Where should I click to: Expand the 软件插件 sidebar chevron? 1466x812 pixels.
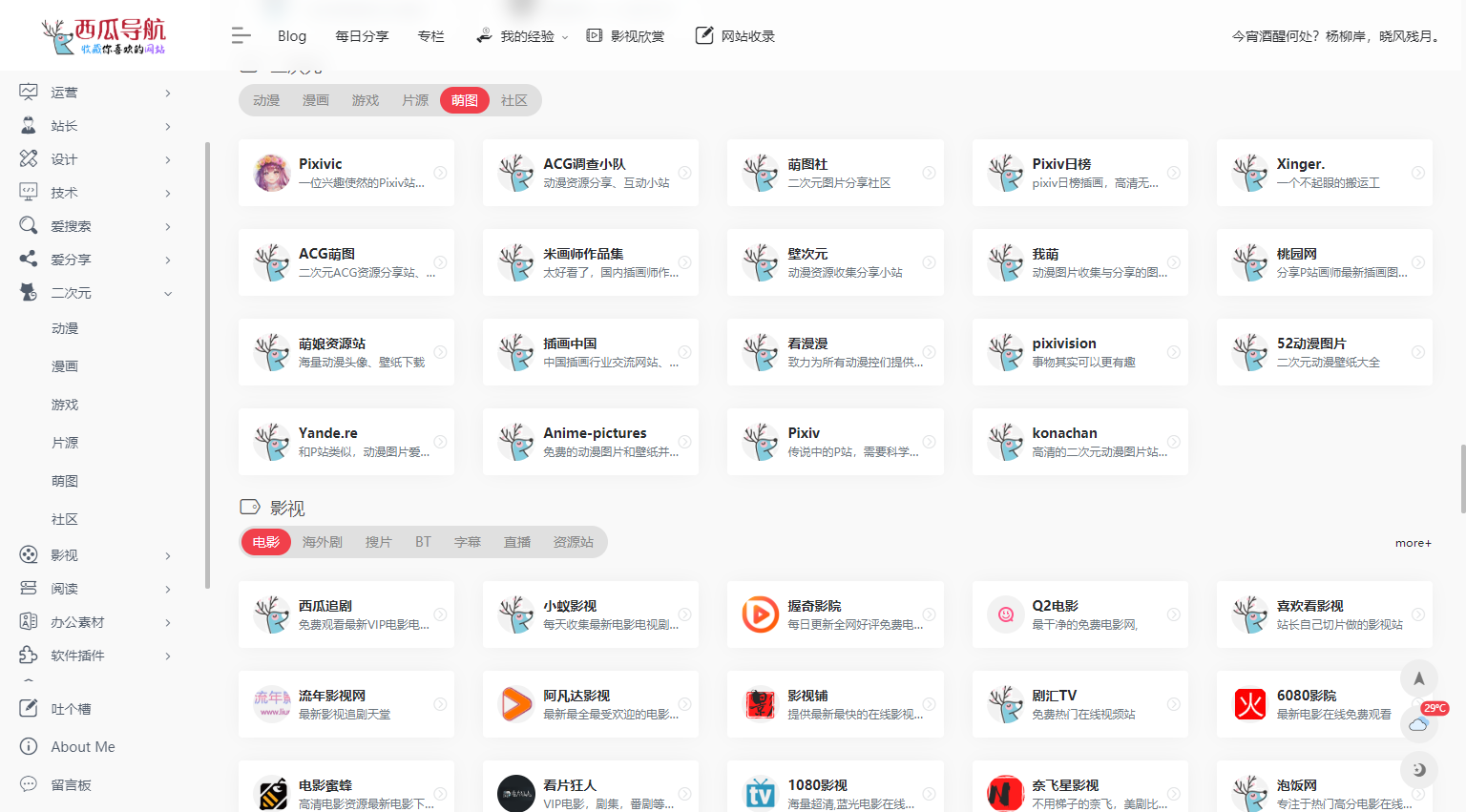coord(168,656)
